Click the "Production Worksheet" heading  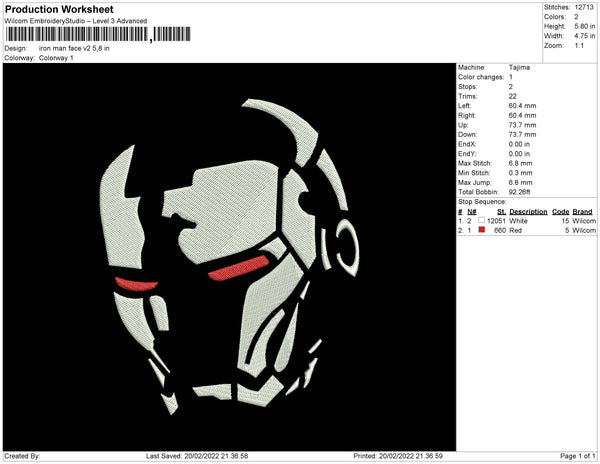59,9
